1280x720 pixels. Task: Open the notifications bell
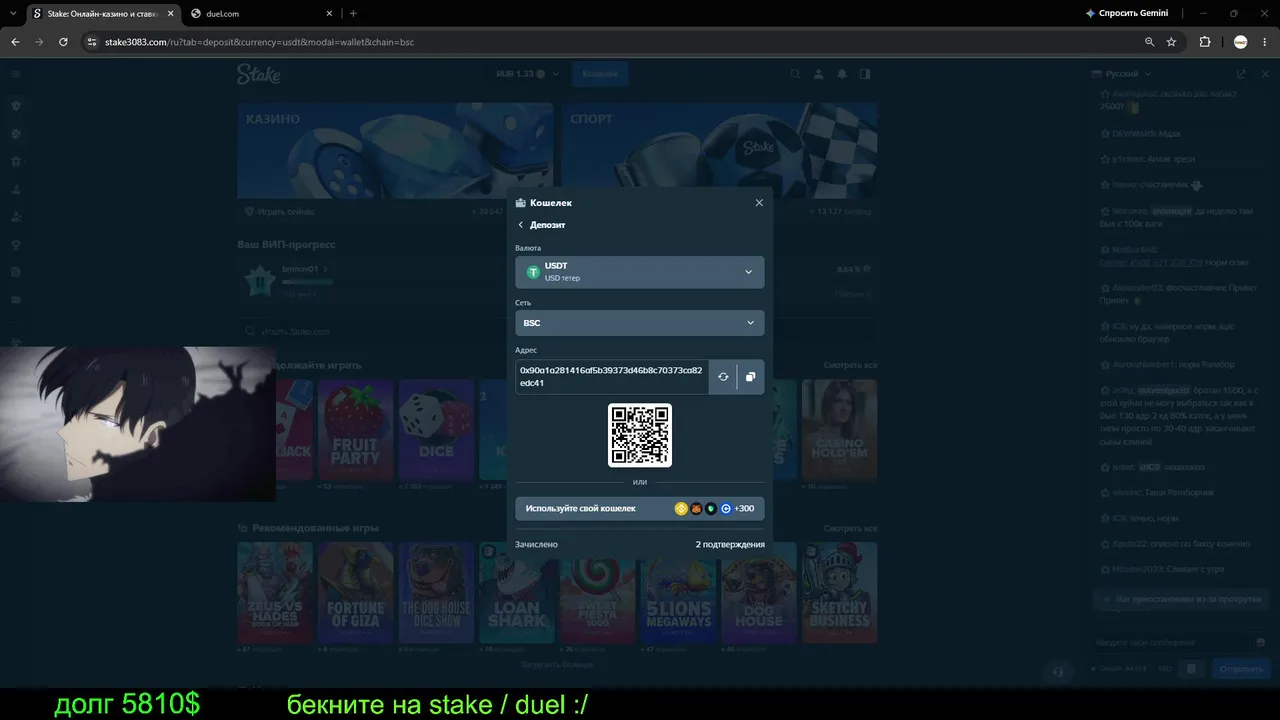pyautogui.click(x=842, y=74)
